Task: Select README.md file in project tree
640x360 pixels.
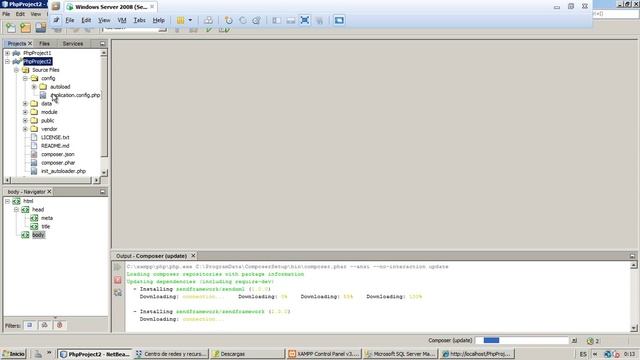Action: pos(55,146)
